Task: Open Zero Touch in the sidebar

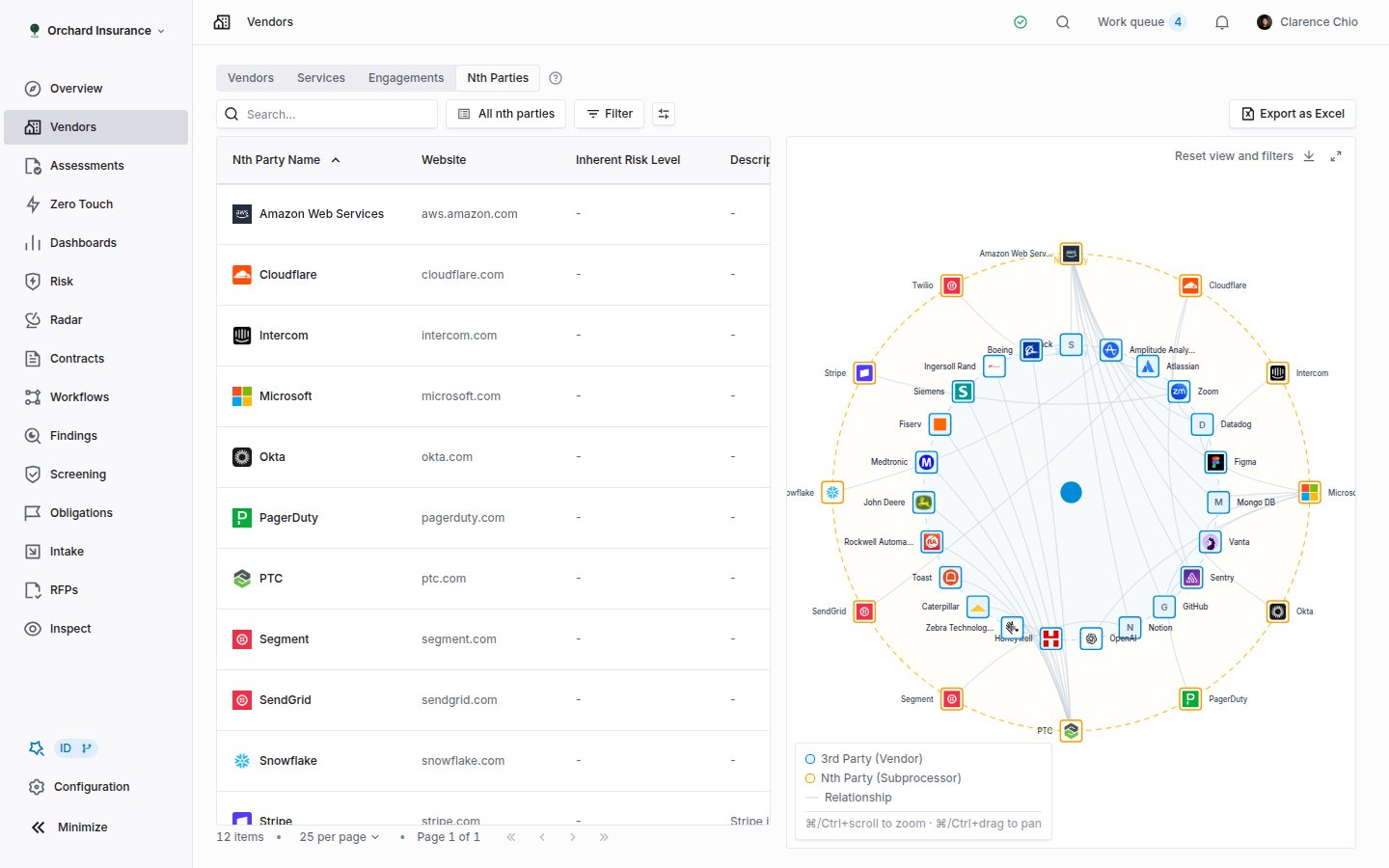Action: click(x=96, y=204)
